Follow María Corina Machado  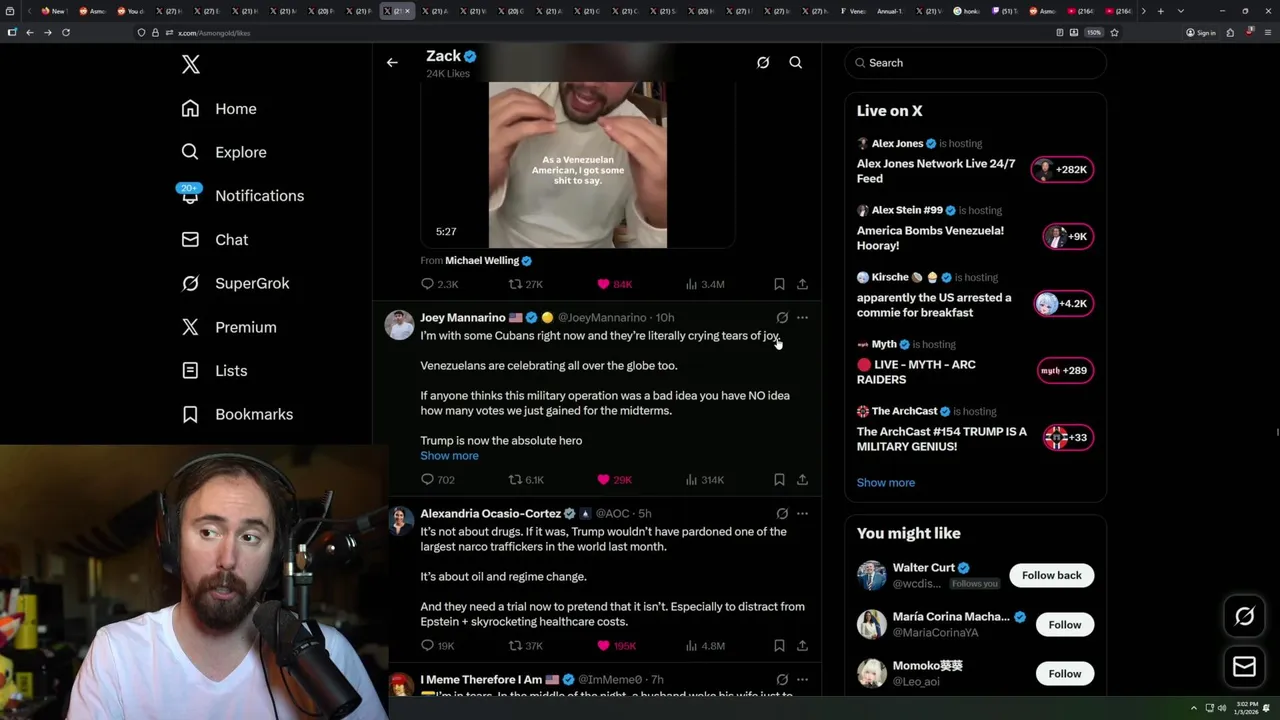(x=1064, y=625)
